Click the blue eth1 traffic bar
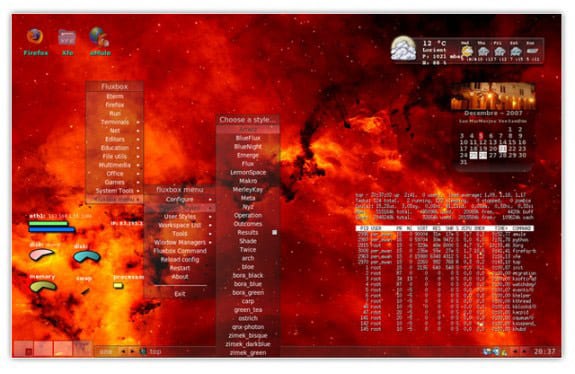 tap(52, 230)
